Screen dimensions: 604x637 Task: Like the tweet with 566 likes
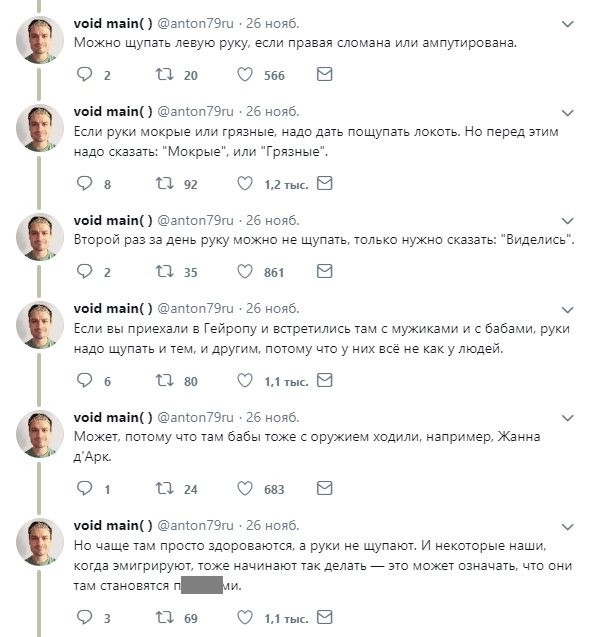click(x=245, y=75)
